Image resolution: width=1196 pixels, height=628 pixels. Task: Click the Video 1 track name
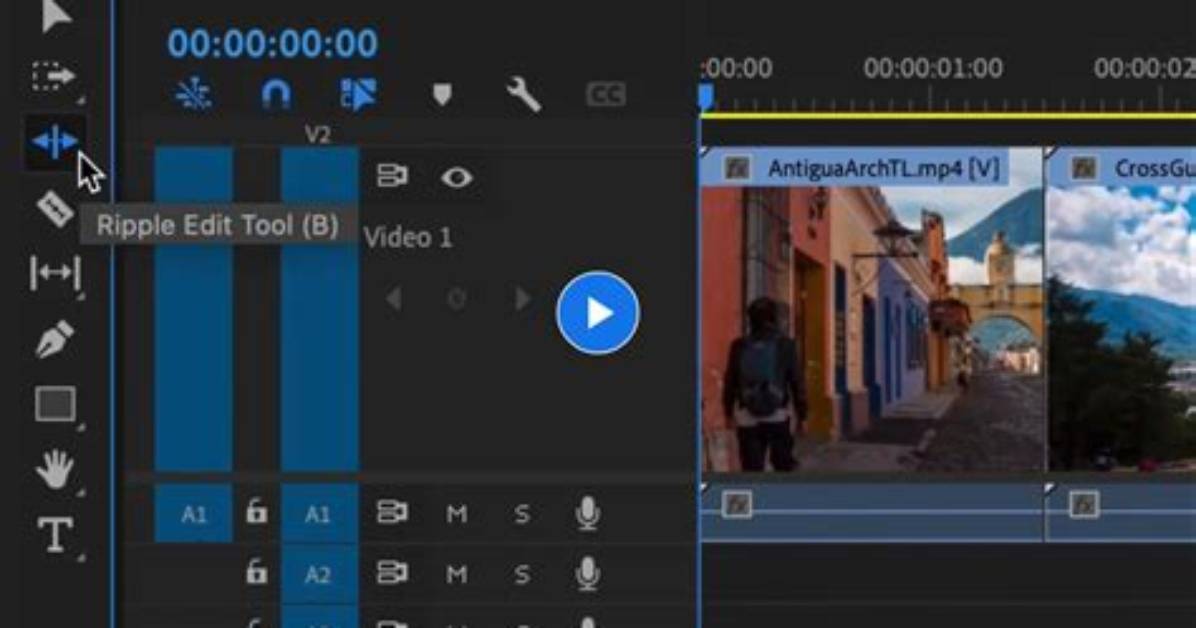tap(408, 238)
